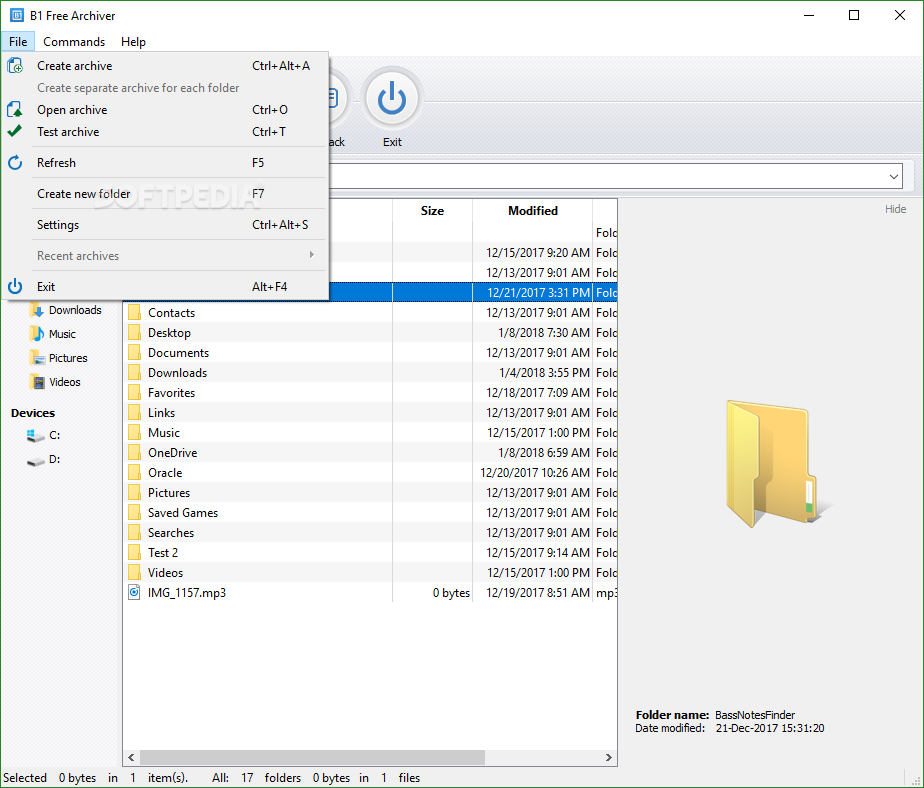Click the Create archive menu icon
924x788 pixels.
15,65
